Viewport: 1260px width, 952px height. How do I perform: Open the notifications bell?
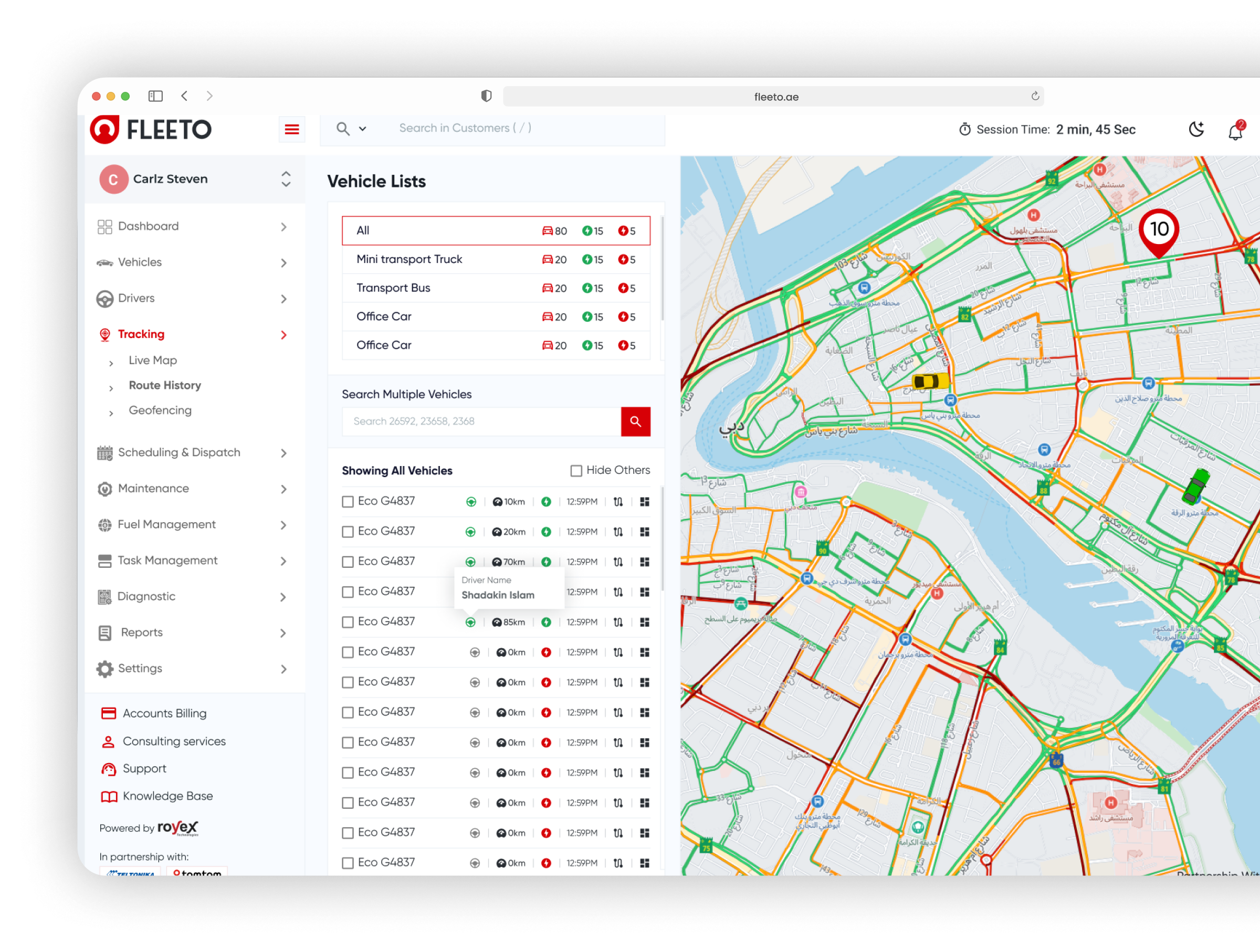click(1235, 132)
